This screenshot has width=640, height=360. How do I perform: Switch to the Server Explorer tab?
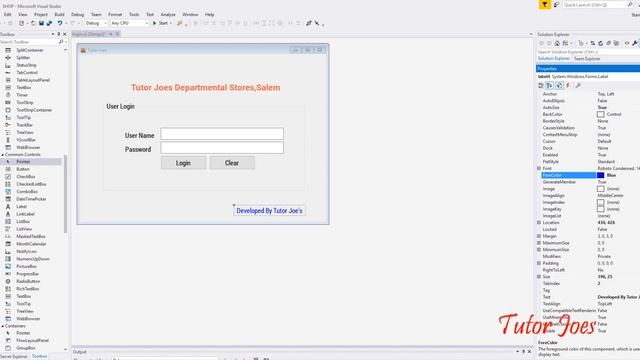pos(13,356)
